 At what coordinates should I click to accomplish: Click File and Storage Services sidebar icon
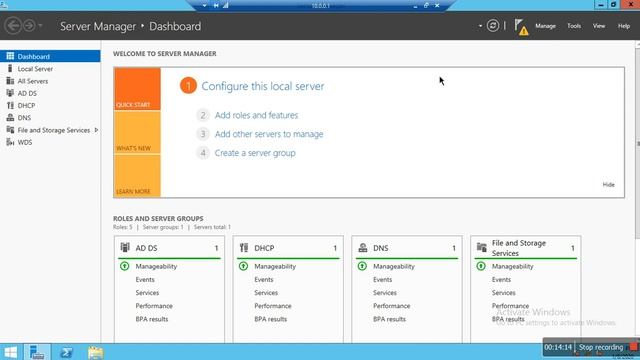click(x=10, y=129)
